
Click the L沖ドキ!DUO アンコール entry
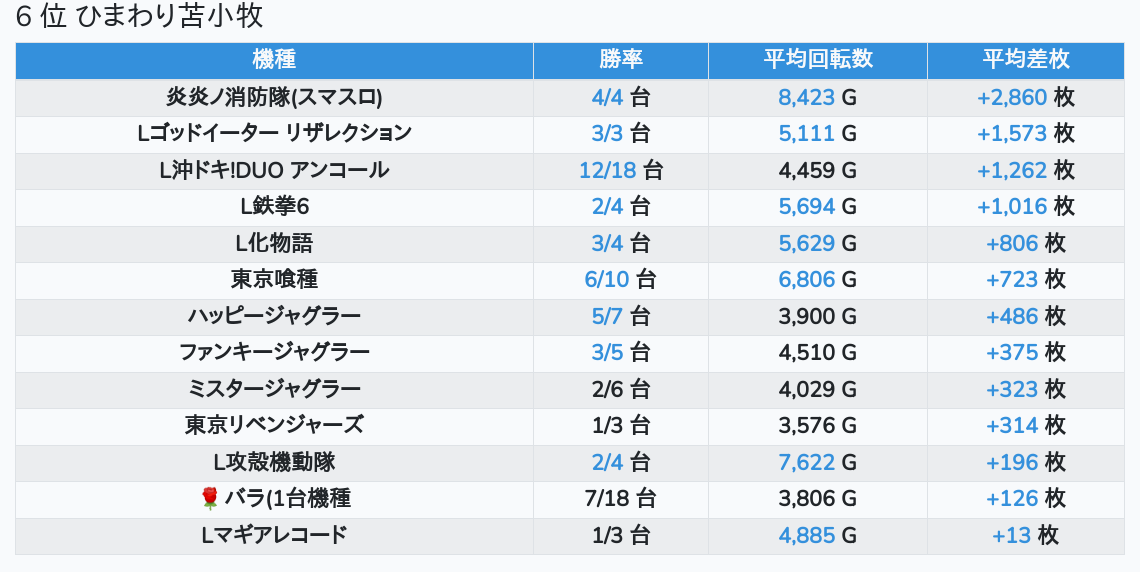274,170
